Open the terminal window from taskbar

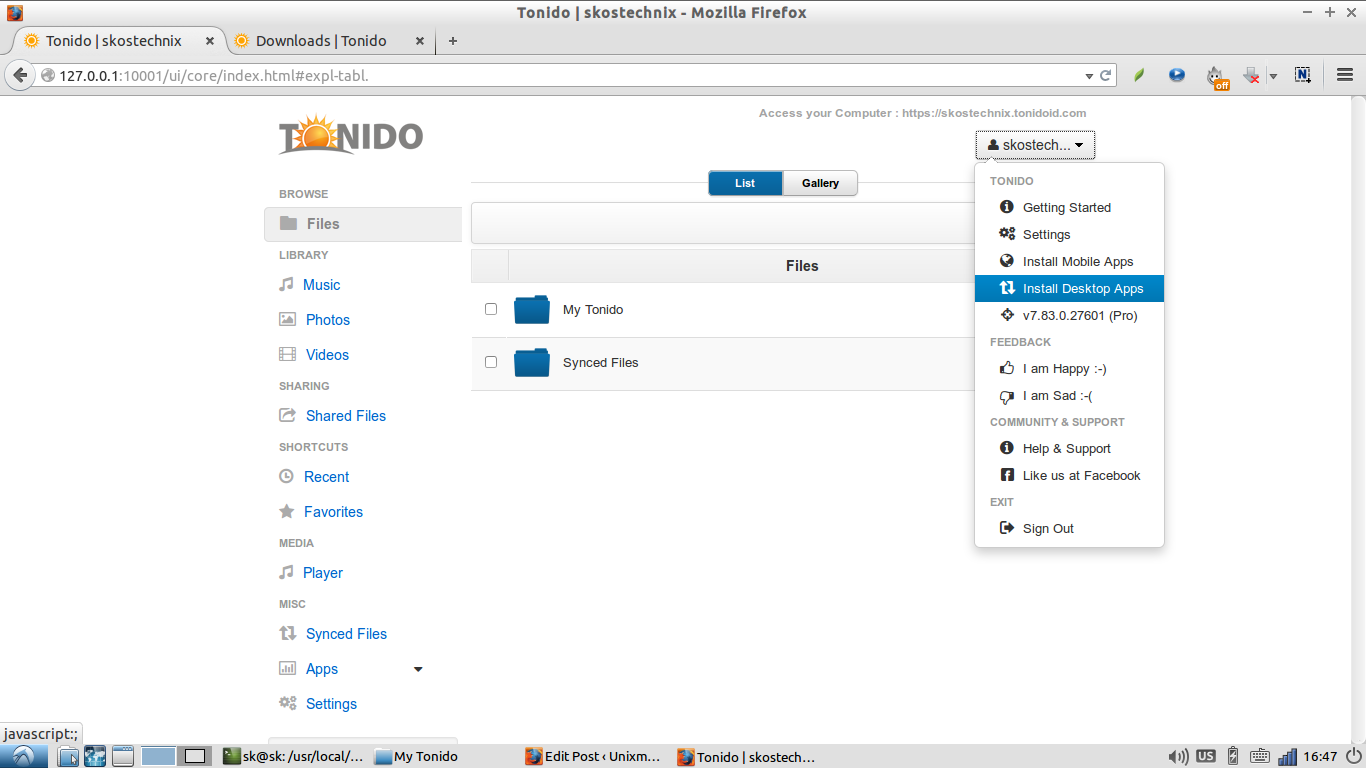tap(294, 756)
